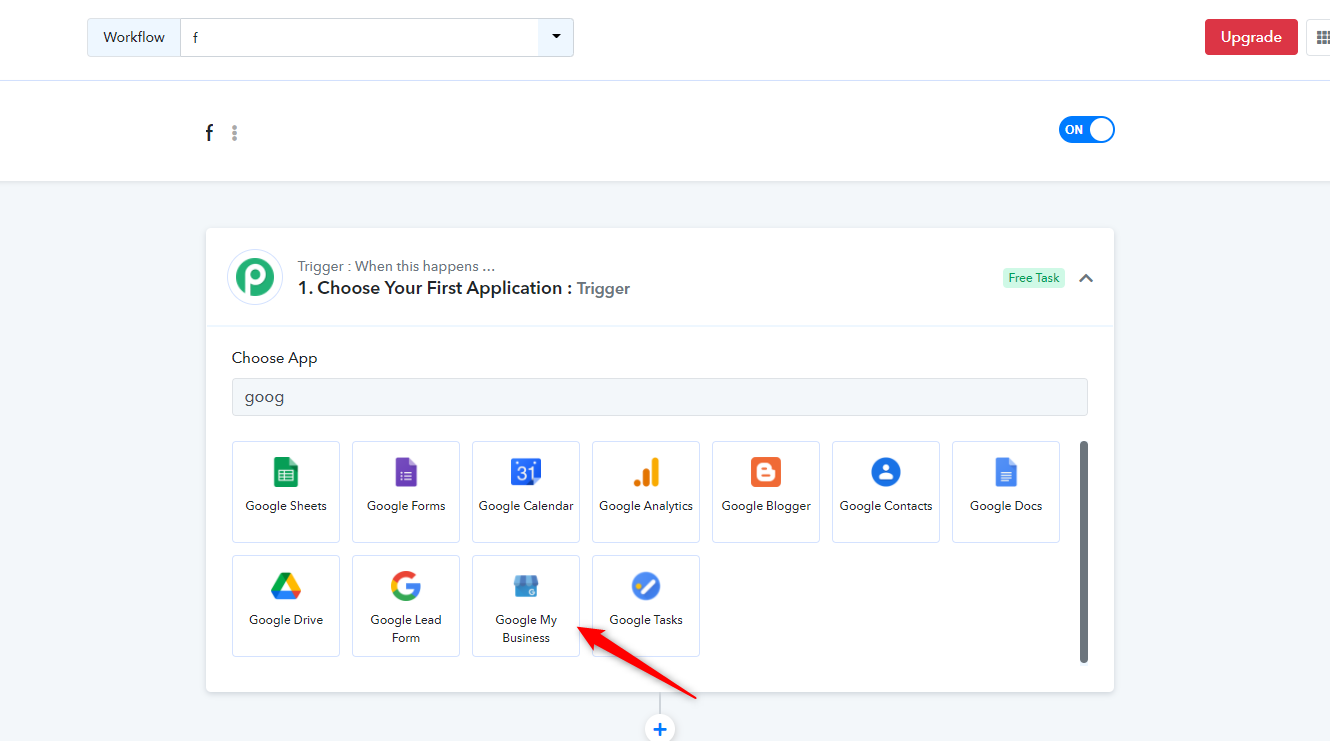
Task: Select the Google Tasks app
Action: coord(646,606)
